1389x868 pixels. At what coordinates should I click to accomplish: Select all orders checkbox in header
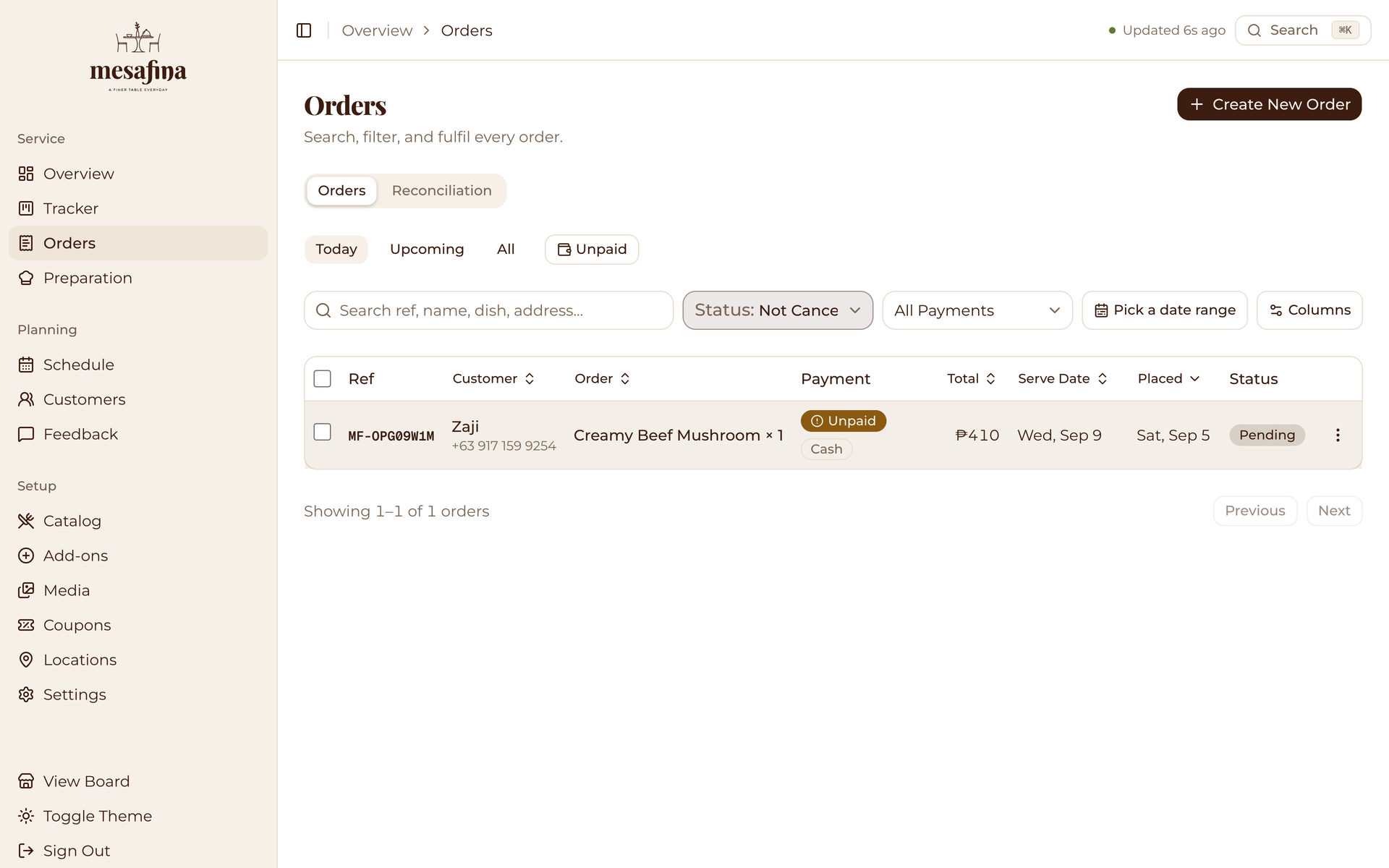pos(322,378)
